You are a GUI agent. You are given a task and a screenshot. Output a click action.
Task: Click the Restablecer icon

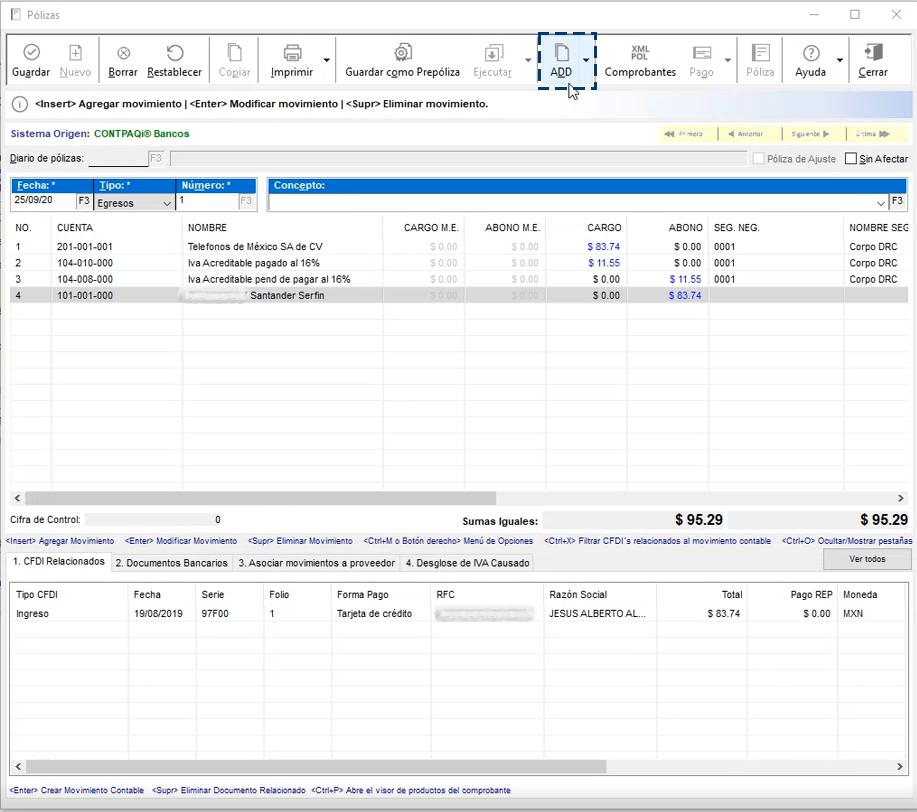(x=174, y=54)
